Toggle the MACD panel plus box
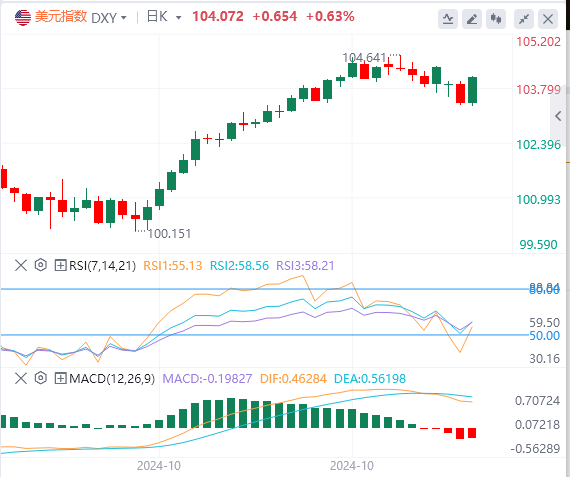Screen dimensions: 570x477 [60, 378]
